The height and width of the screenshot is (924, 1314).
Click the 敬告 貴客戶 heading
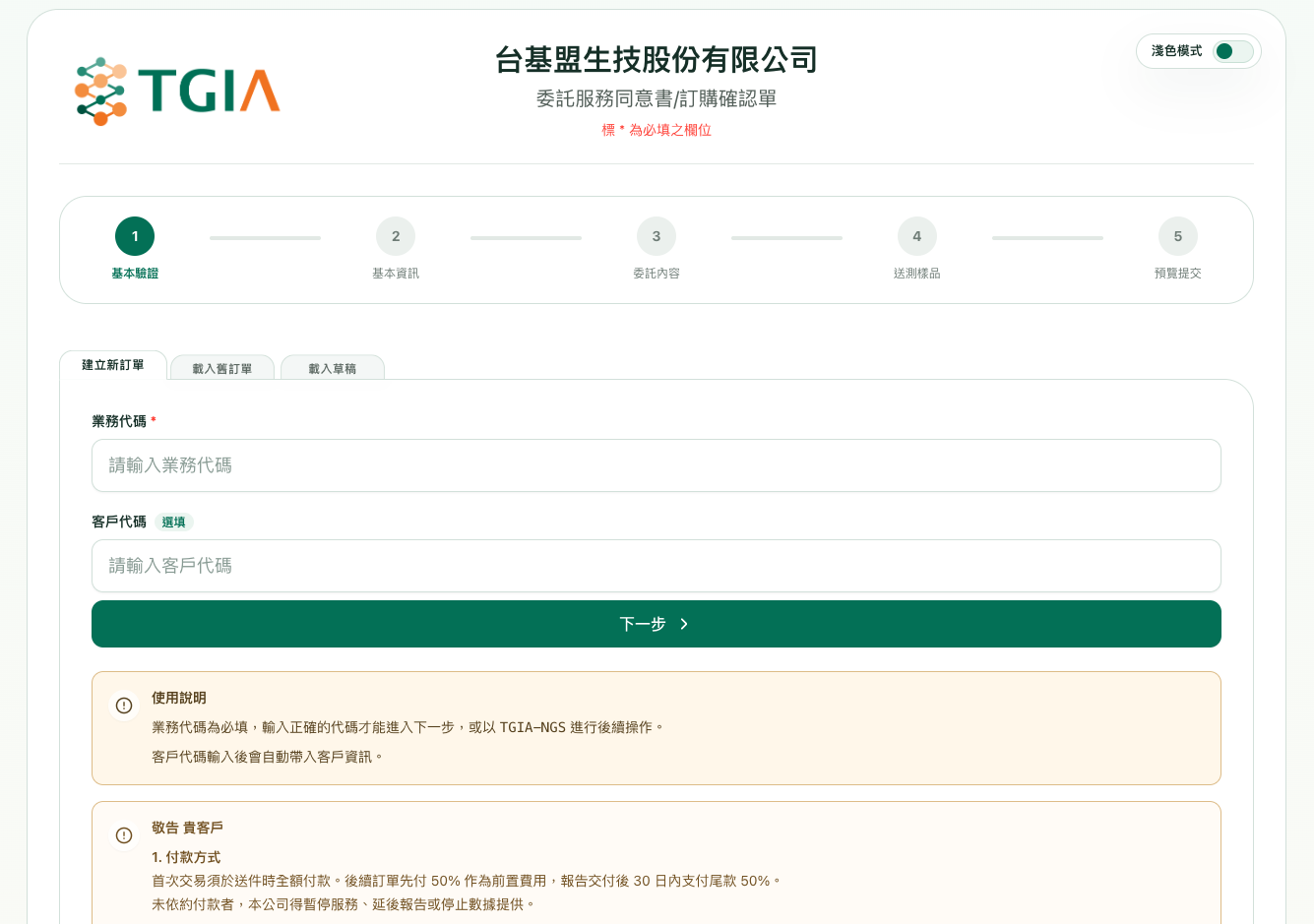187,828
